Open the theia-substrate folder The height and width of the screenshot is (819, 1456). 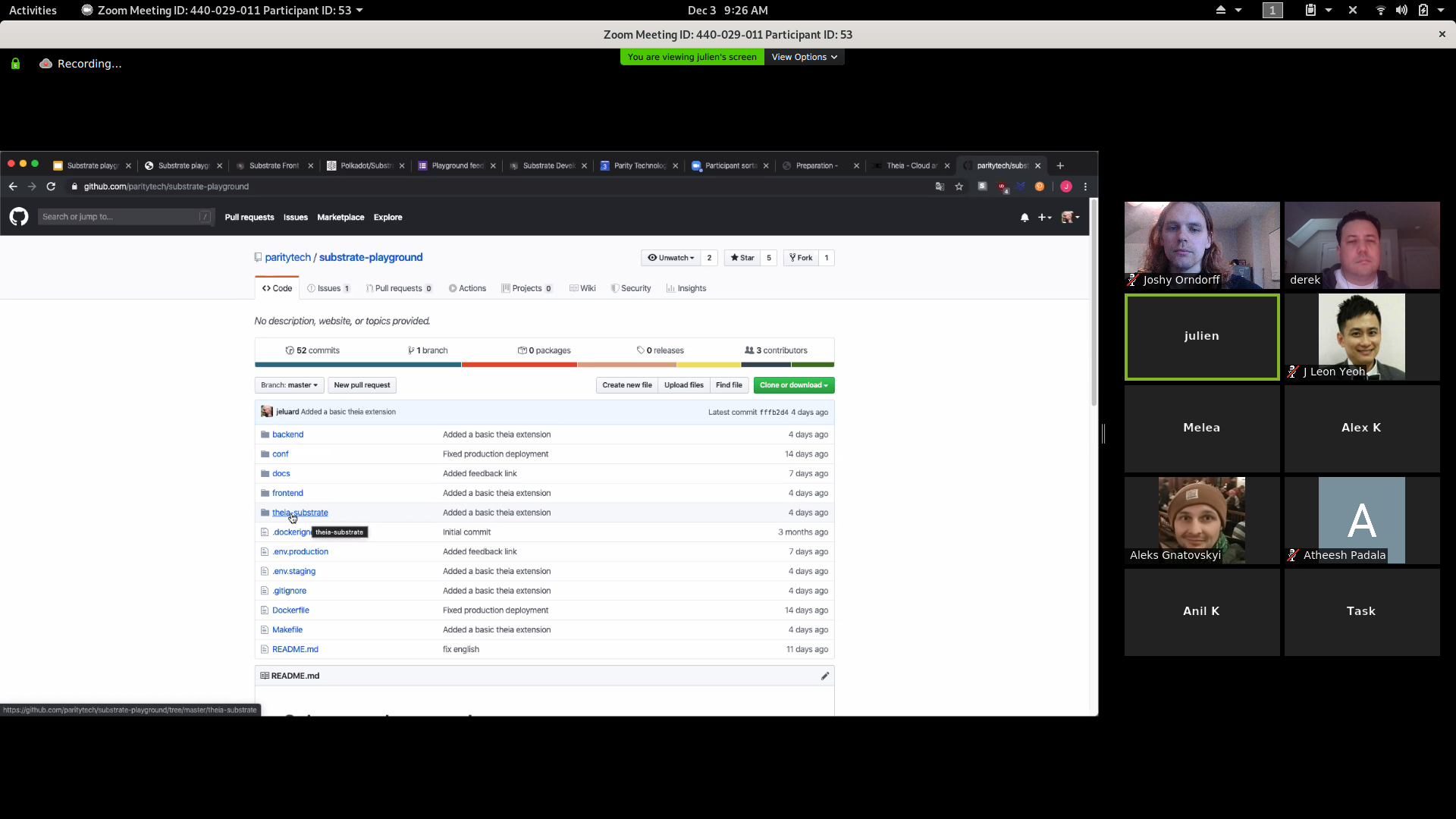(300, 513)
